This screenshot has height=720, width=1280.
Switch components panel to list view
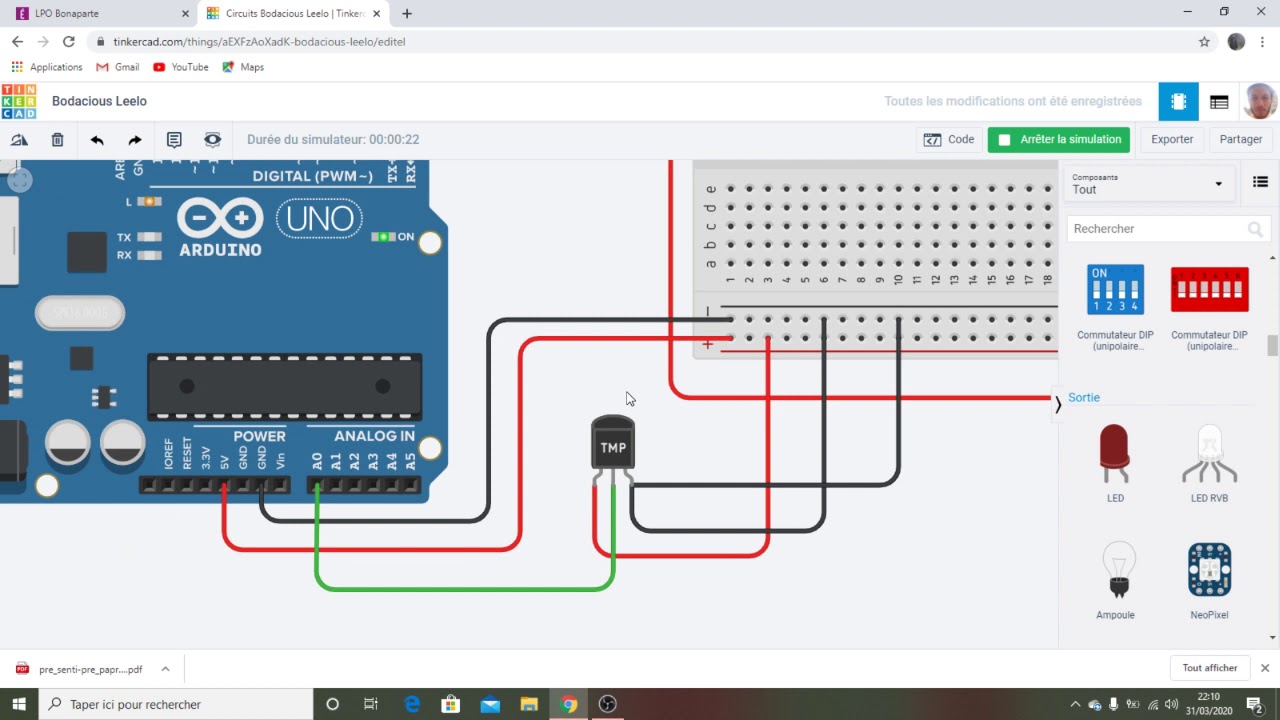click(1260, 182)
